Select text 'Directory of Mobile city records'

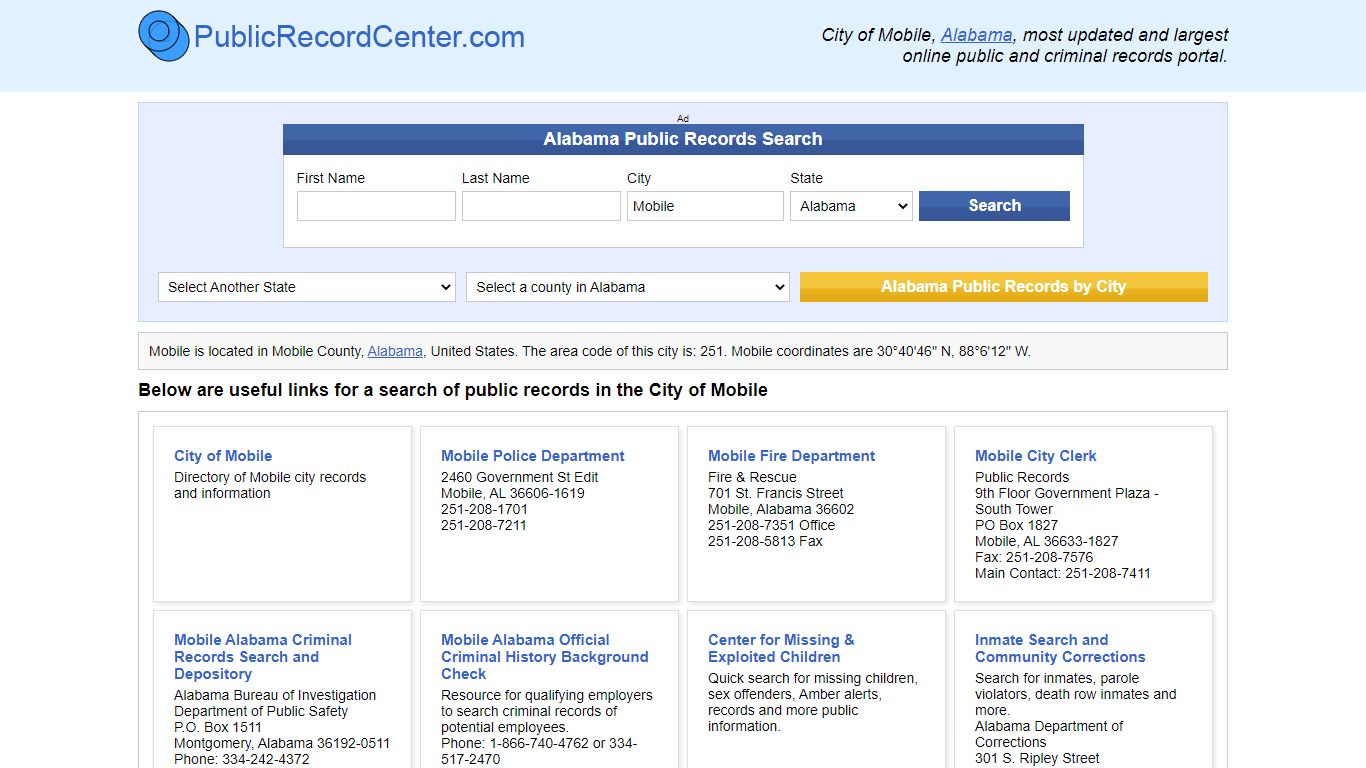(270, 477)
